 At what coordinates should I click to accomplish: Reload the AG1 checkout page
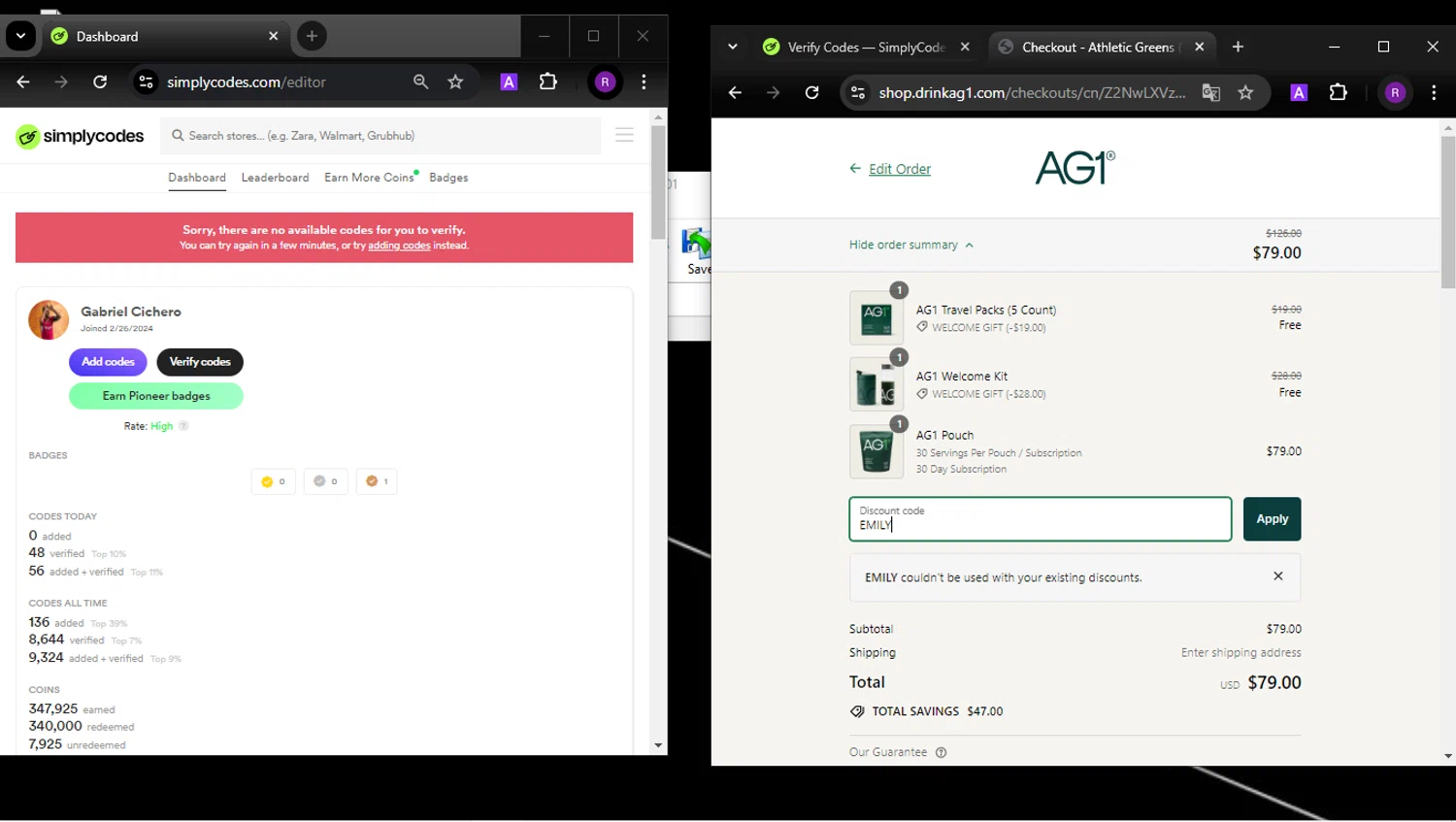(812, 93)
